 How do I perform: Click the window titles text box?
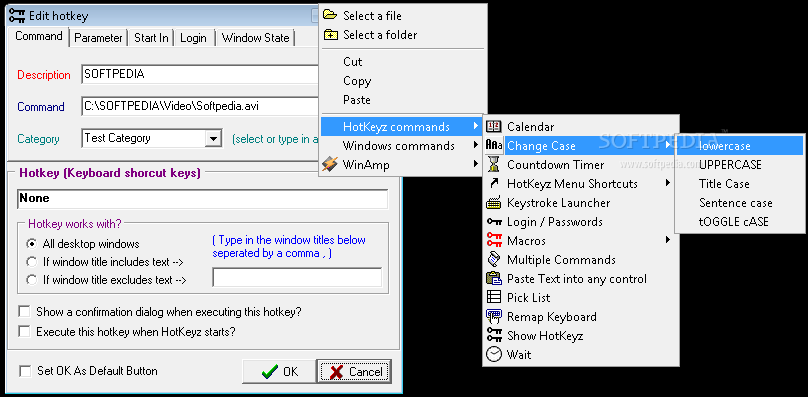[x=297, y=277]
